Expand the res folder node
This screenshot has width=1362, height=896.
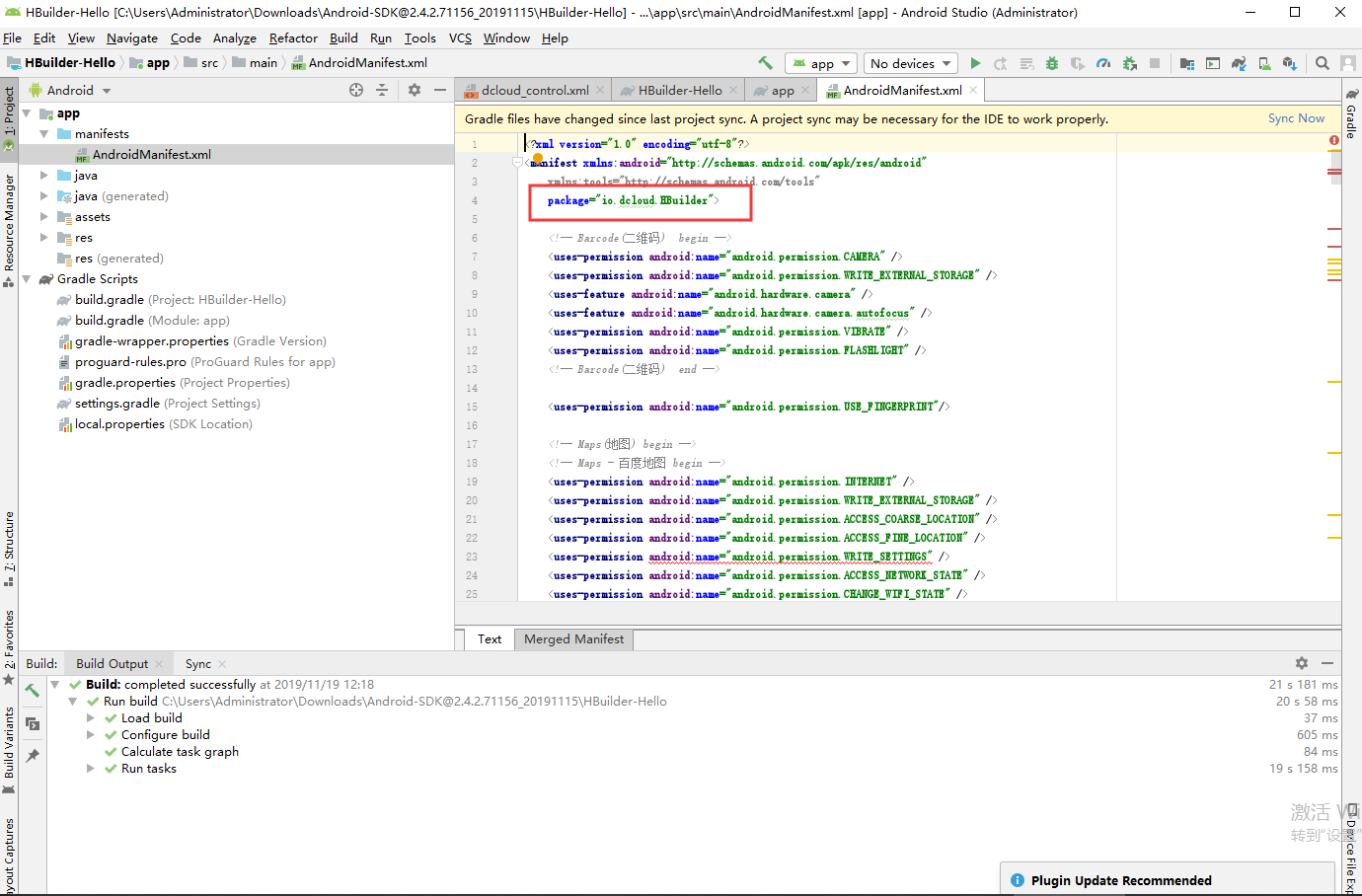(x=44, y=238)
